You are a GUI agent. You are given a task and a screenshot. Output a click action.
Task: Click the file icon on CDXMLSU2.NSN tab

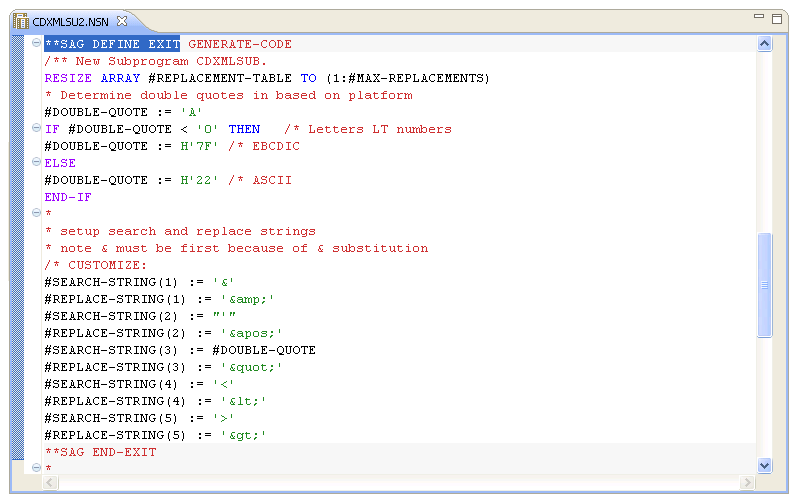pyautogui.click(x=21, y=20)
